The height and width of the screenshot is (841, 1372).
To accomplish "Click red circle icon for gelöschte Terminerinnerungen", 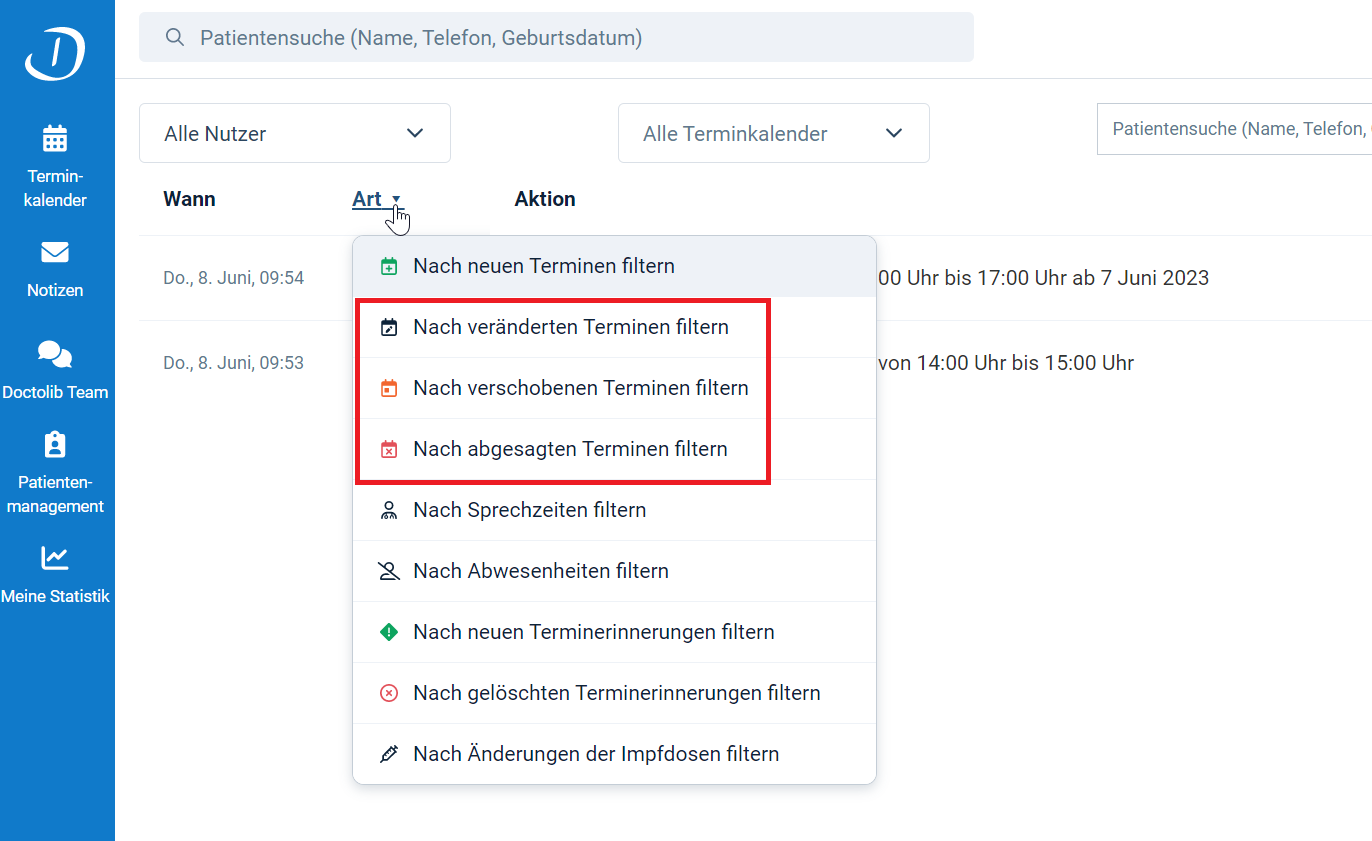I will [x=389, y=693].
